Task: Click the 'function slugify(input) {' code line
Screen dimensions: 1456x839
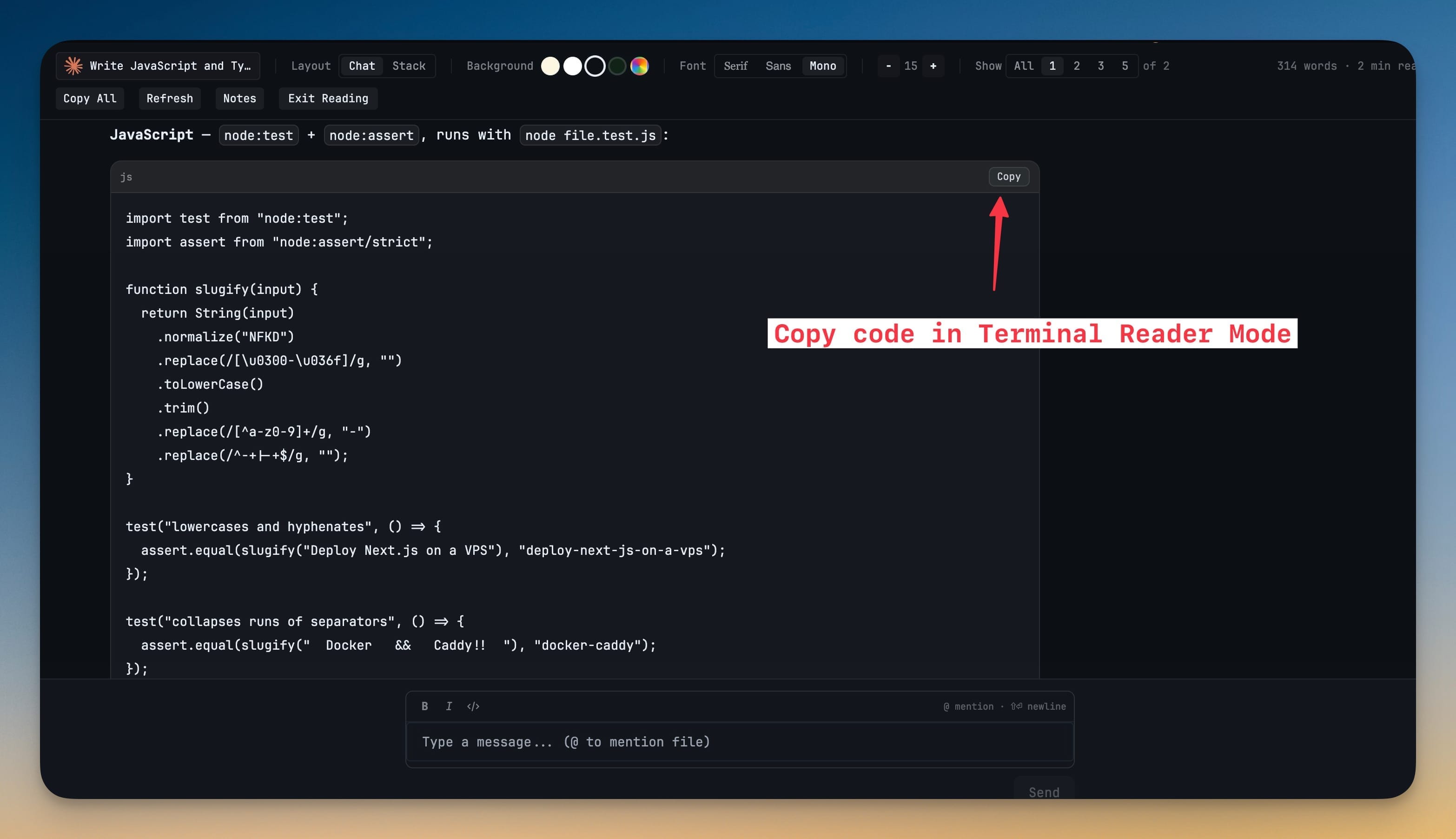Action: tap(222, 289)
